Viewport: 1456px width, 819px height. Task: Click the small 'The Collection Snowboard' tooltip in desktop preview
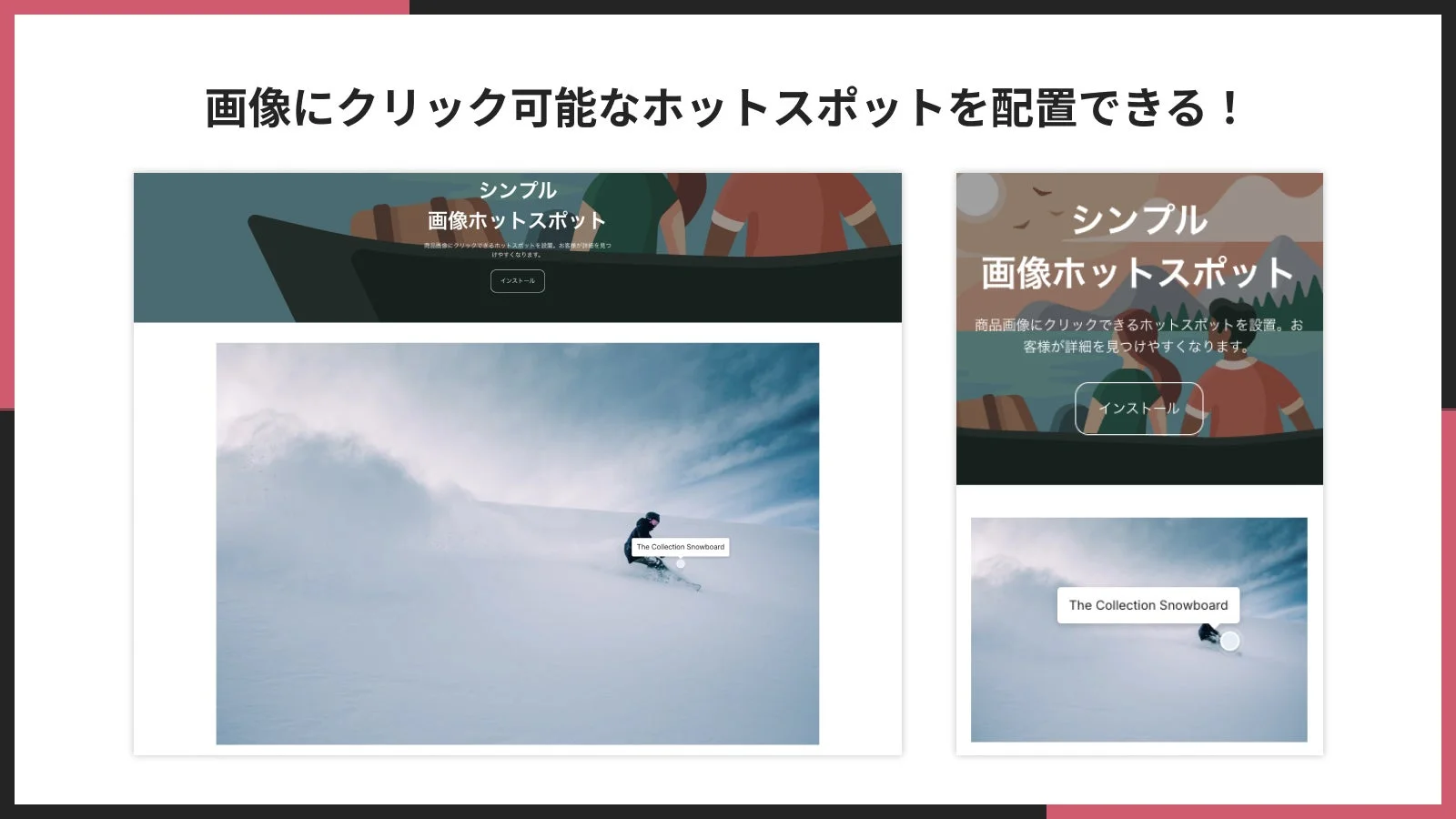pyautogui.click(x=681, y=547)
